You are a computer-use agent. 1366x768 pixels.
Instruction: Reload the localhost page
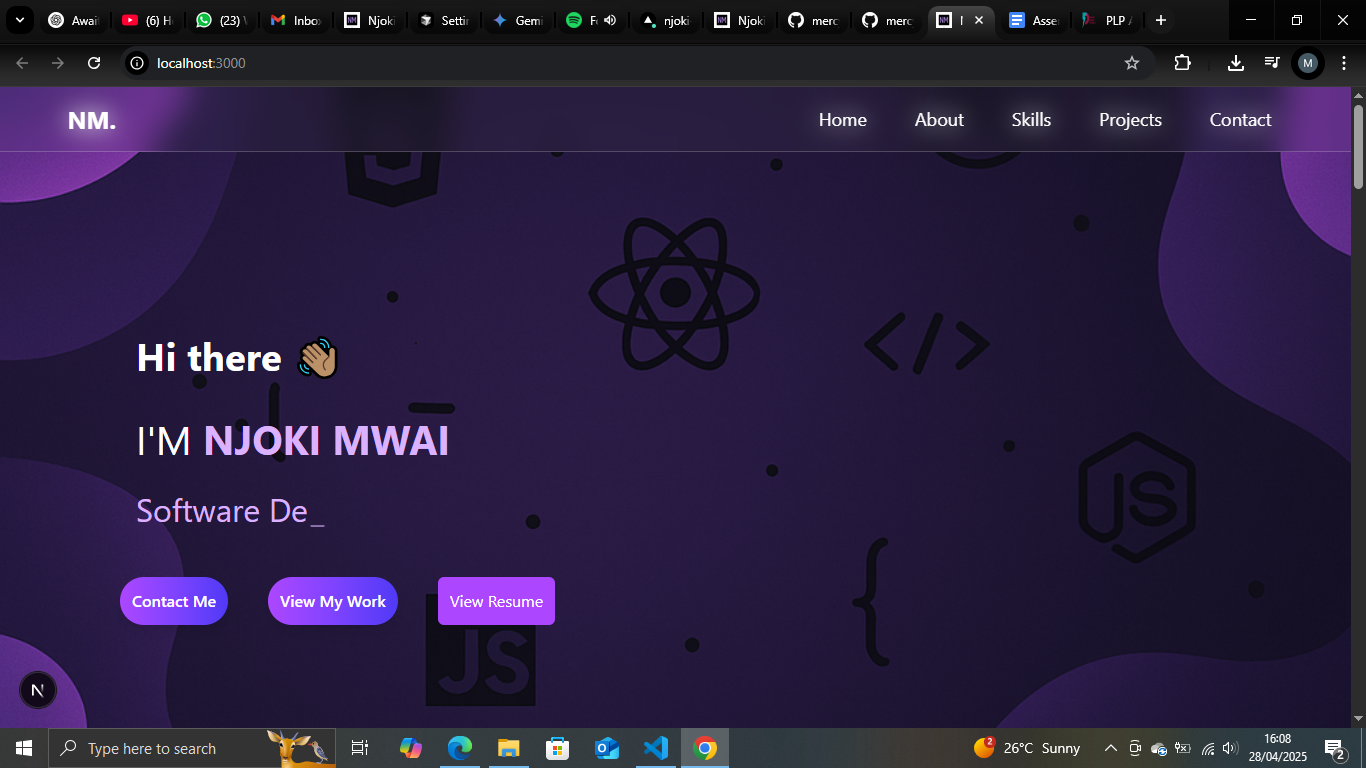[x=94, y=63]
